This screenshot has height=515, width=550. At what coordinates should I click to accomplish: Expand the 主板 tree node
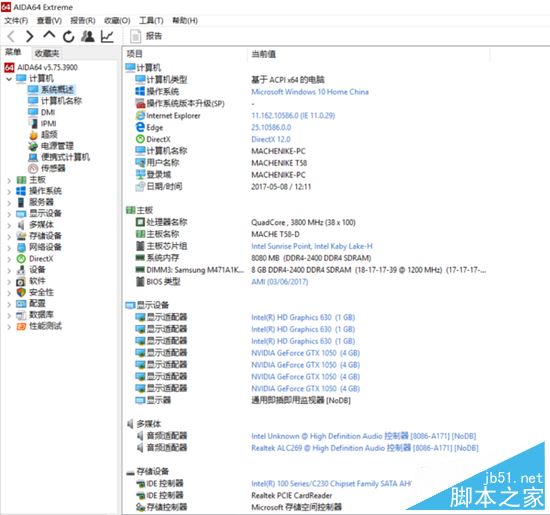pos(9,181)
